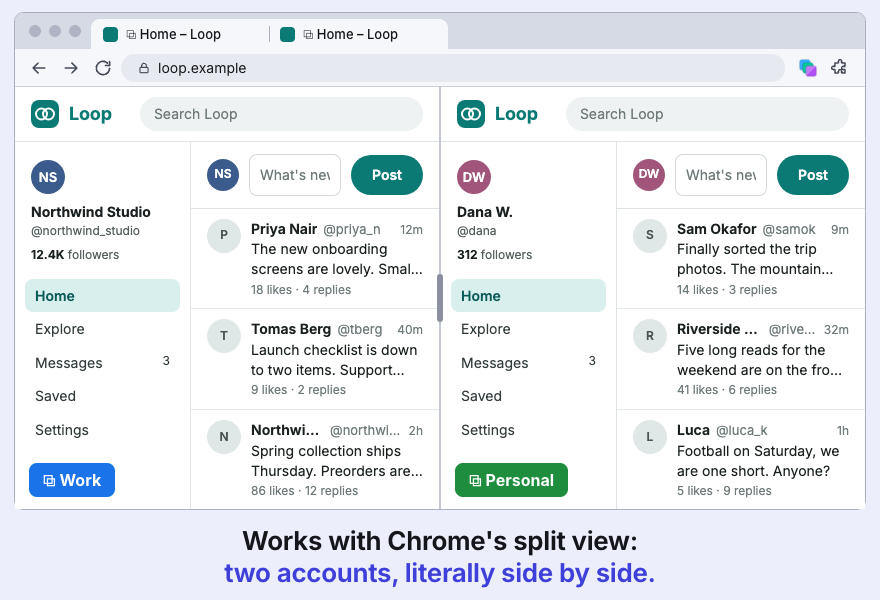Open Sam Okafor's S avatar
The height and width of the screenshot is (600, 880).
(650, 235)
